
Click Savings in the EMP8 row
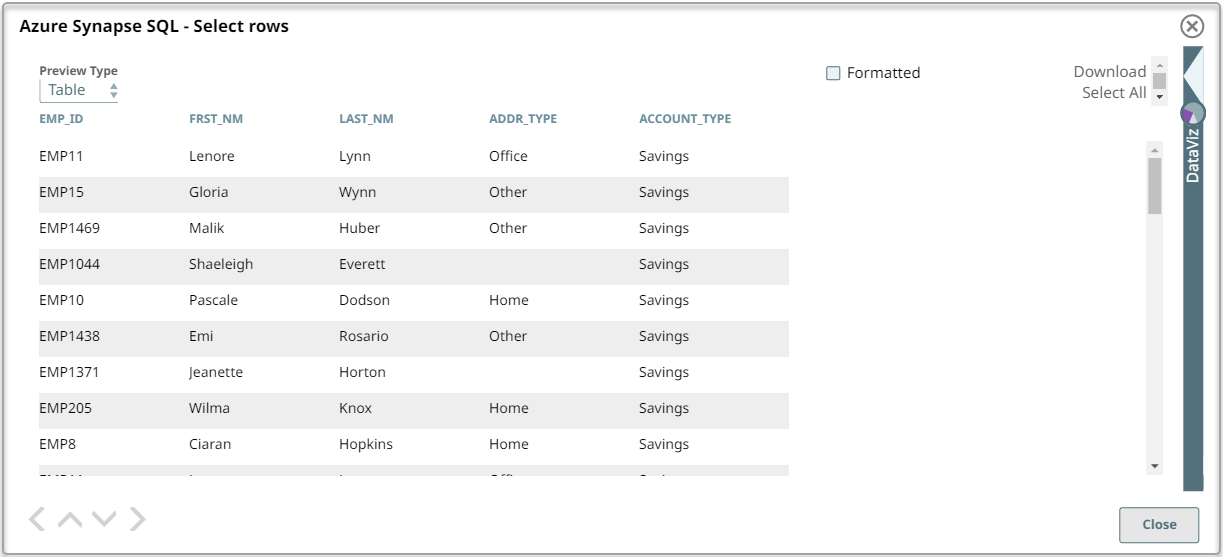click(x=664, y=444)
